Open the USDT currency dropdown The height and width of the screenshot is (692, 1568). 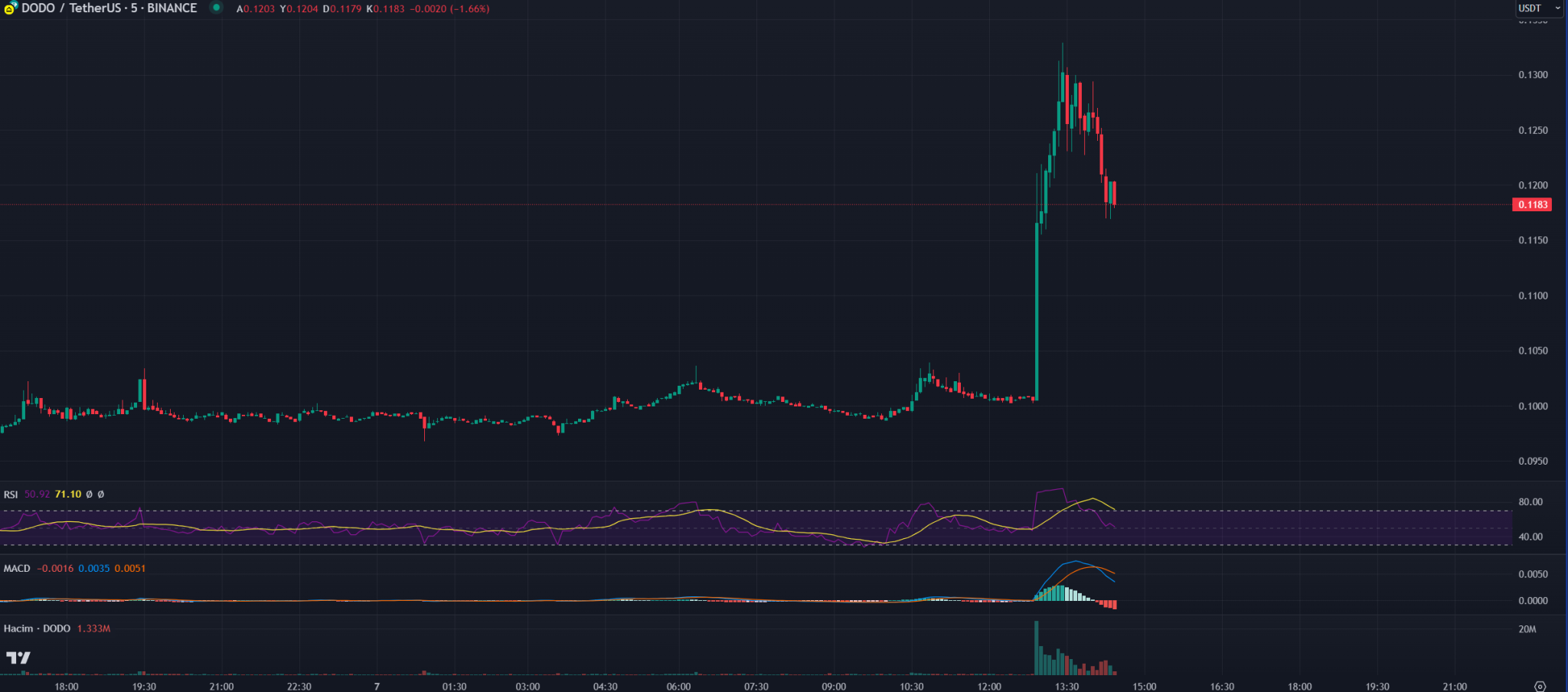[1540, 8]
